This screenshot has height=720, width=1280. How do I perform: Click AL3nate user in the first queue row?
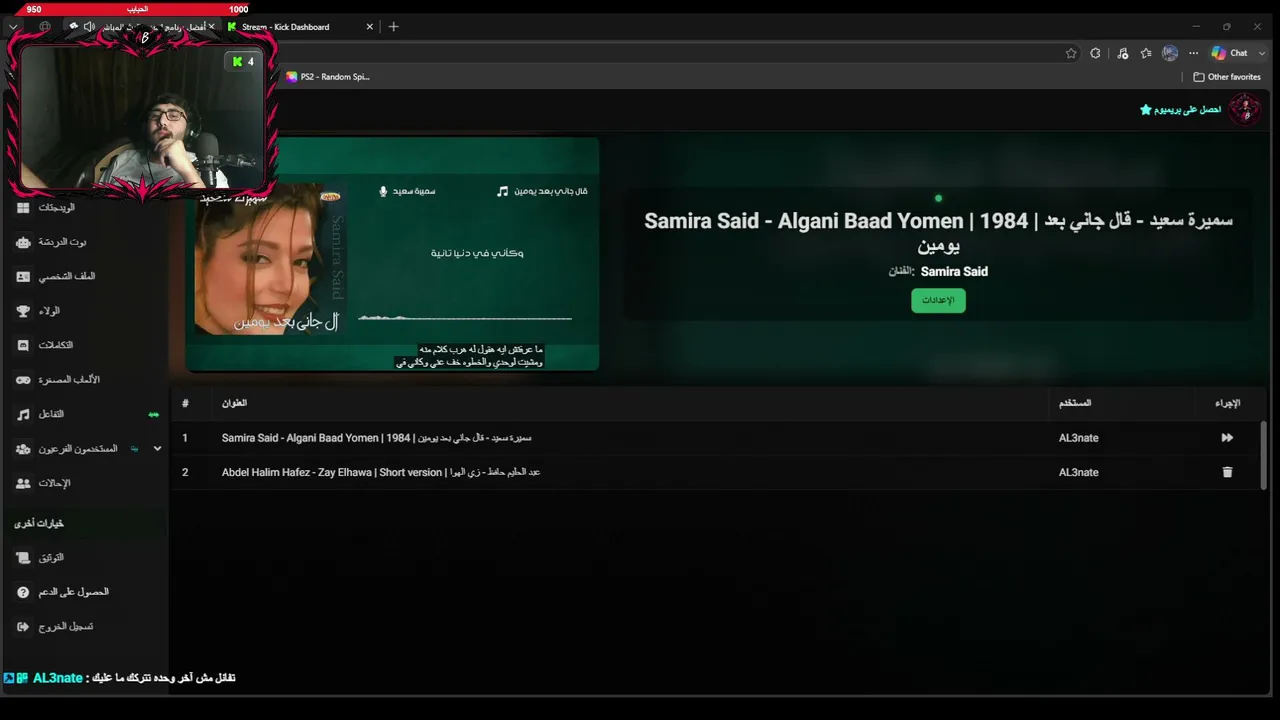coord(1078,438)
